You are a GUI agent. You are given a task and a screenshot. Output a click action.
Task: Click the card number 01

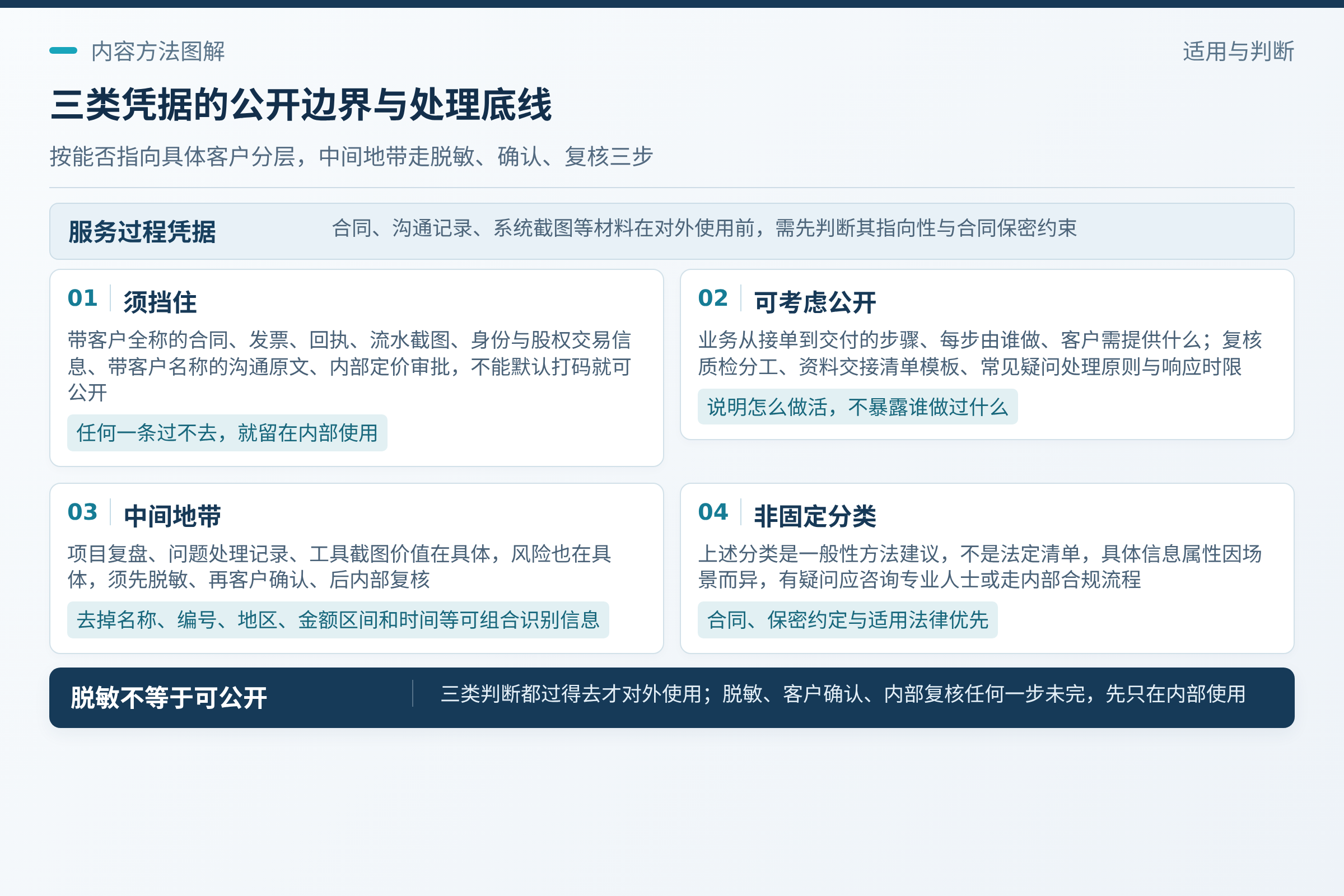[x=83, y=298]
